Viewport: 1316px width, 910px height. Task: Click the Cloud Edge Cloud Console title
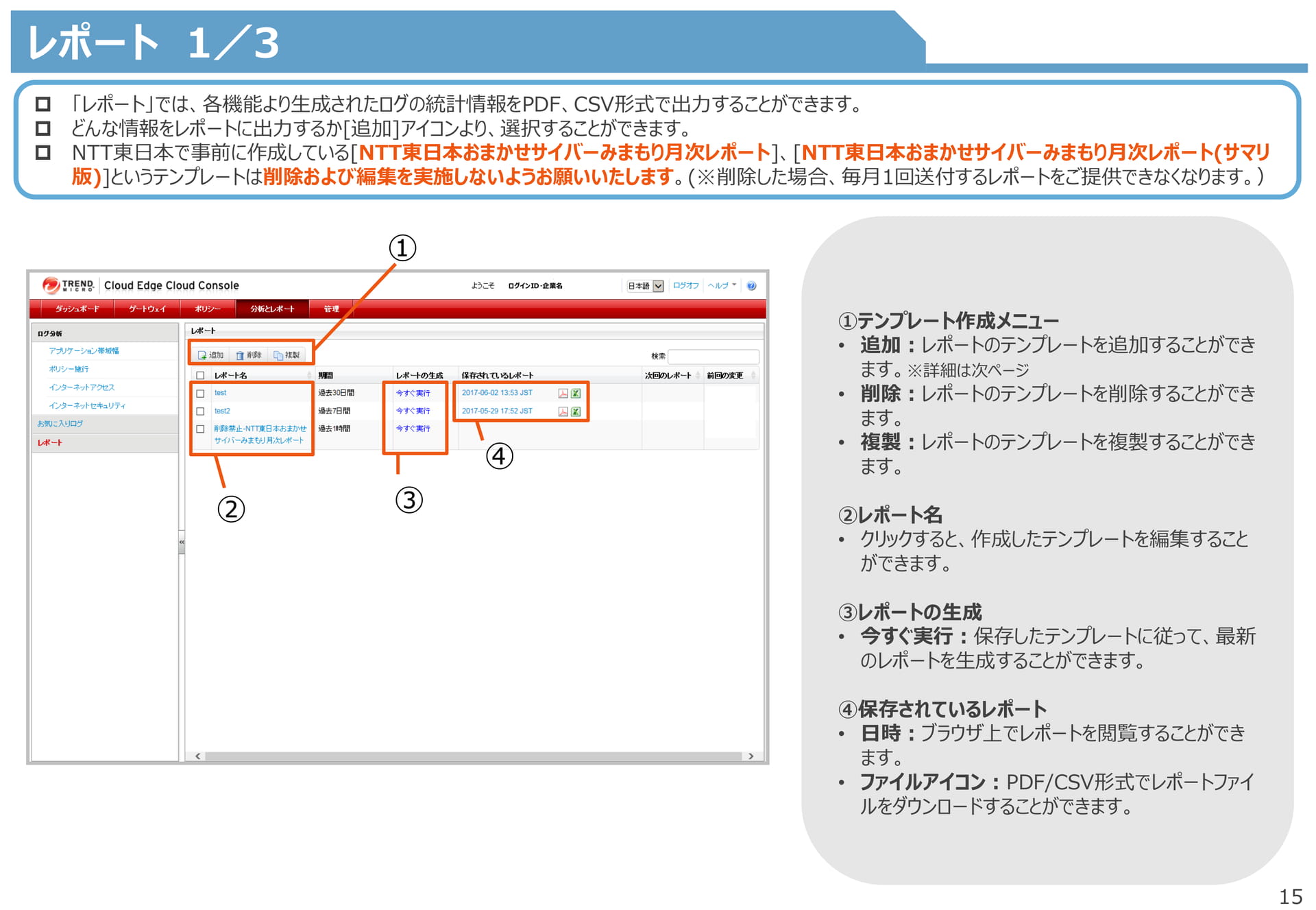pos(171,286)
